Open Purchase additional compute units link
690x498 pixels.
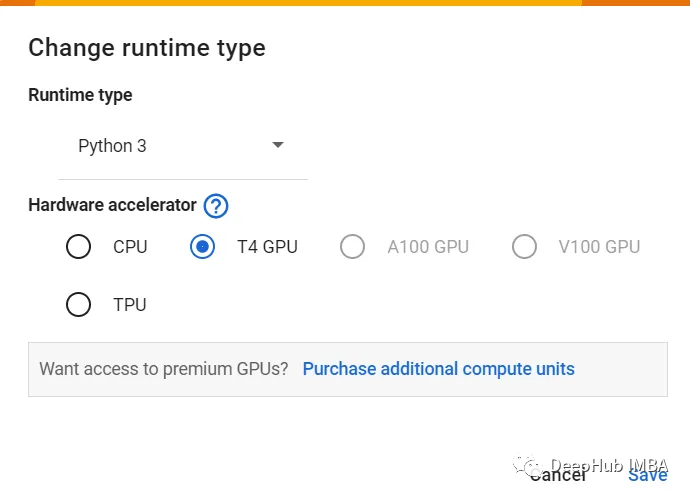tap(439, 369)
